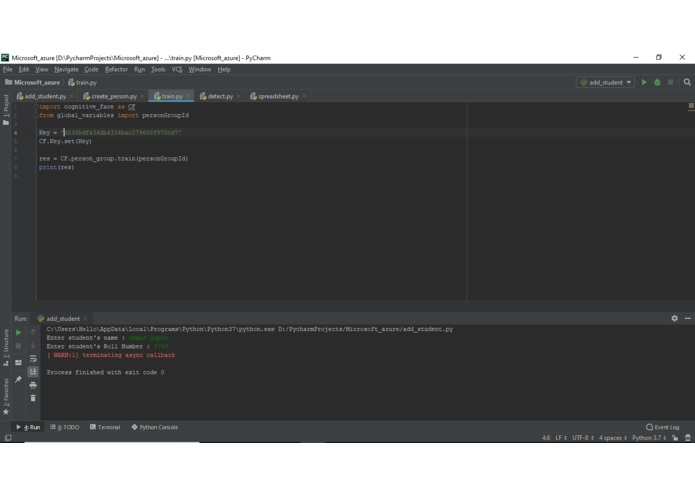Place cursor on CF.Key.set(Key) line

(x=65, y=141)
